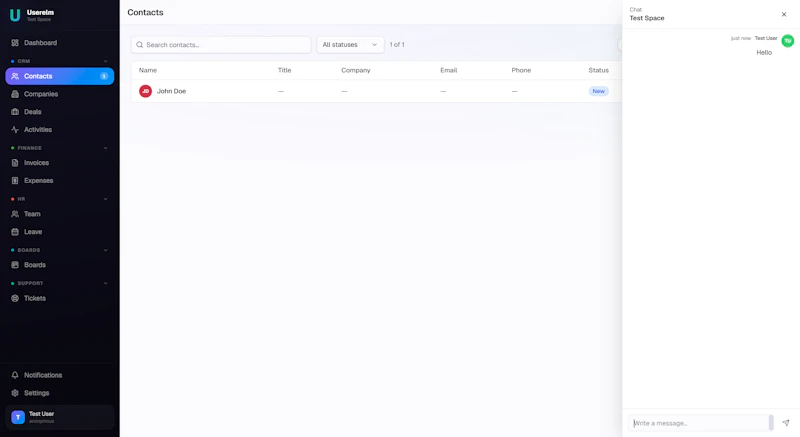Open Invoices page

point(59,163)
